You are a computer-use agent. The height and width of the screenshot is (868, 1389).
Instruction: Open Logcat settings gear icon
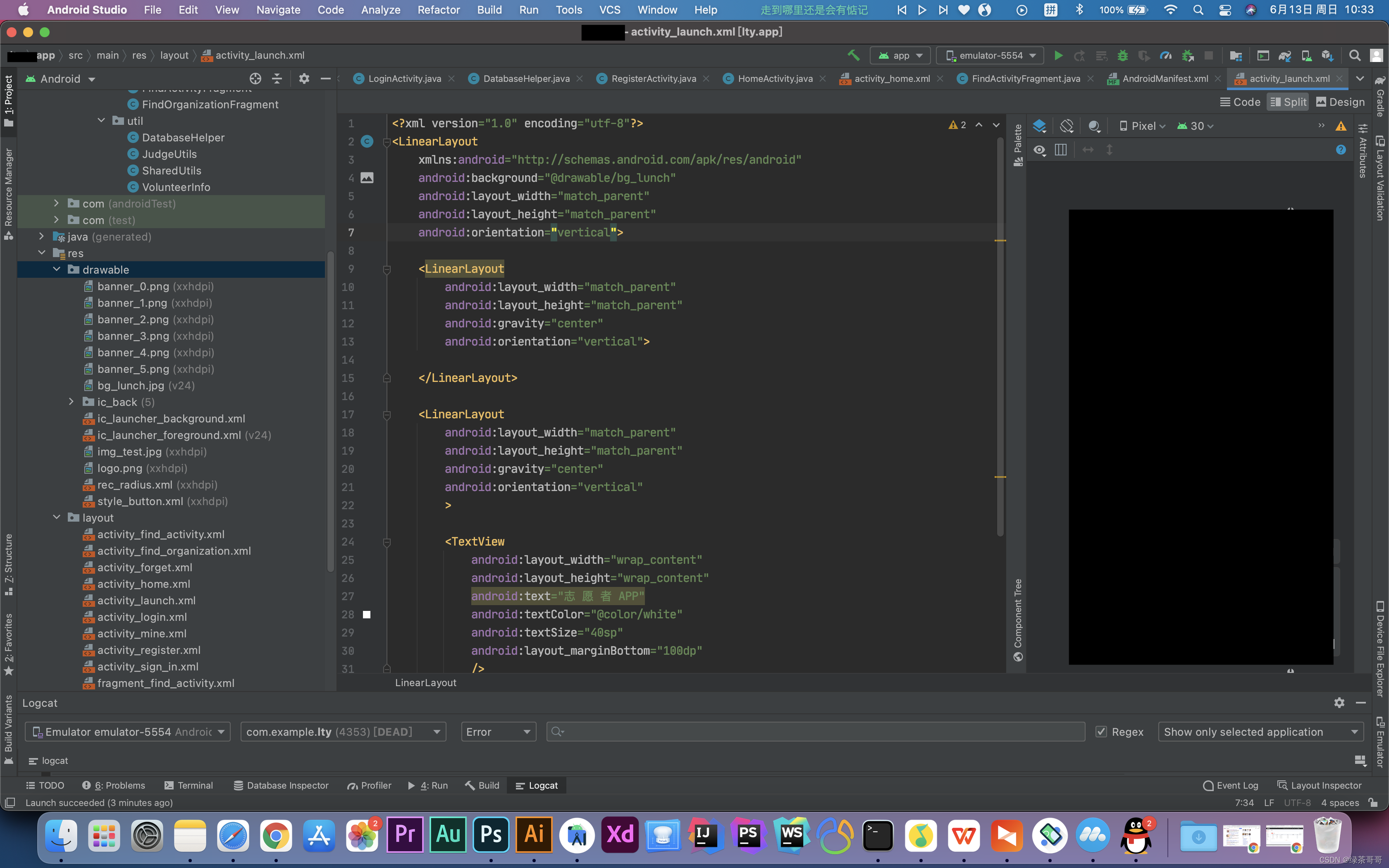click(x=1339, y=703)
